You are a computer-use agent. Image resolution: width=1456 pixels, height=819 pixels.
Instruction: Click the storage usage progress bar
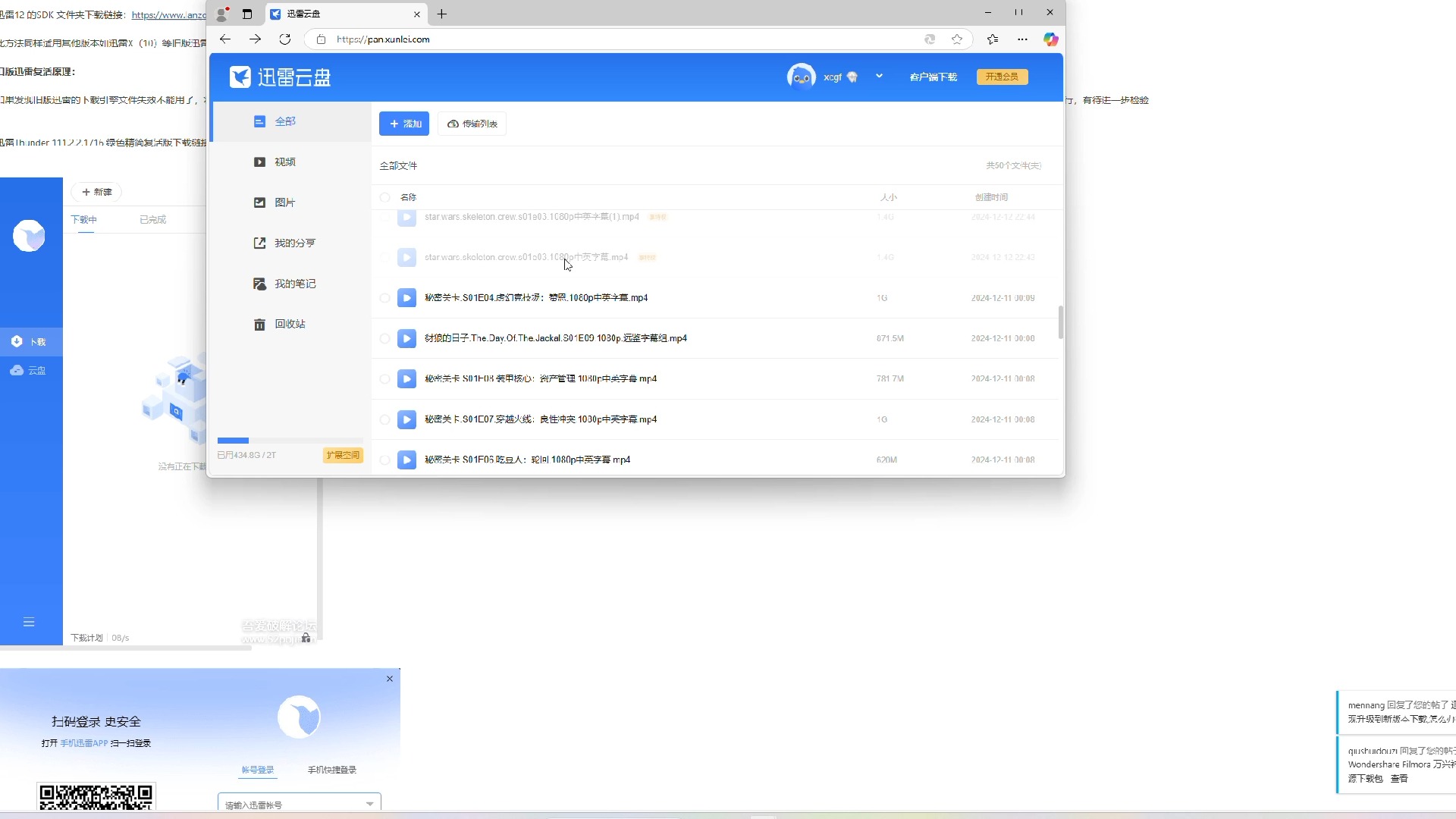290,441
